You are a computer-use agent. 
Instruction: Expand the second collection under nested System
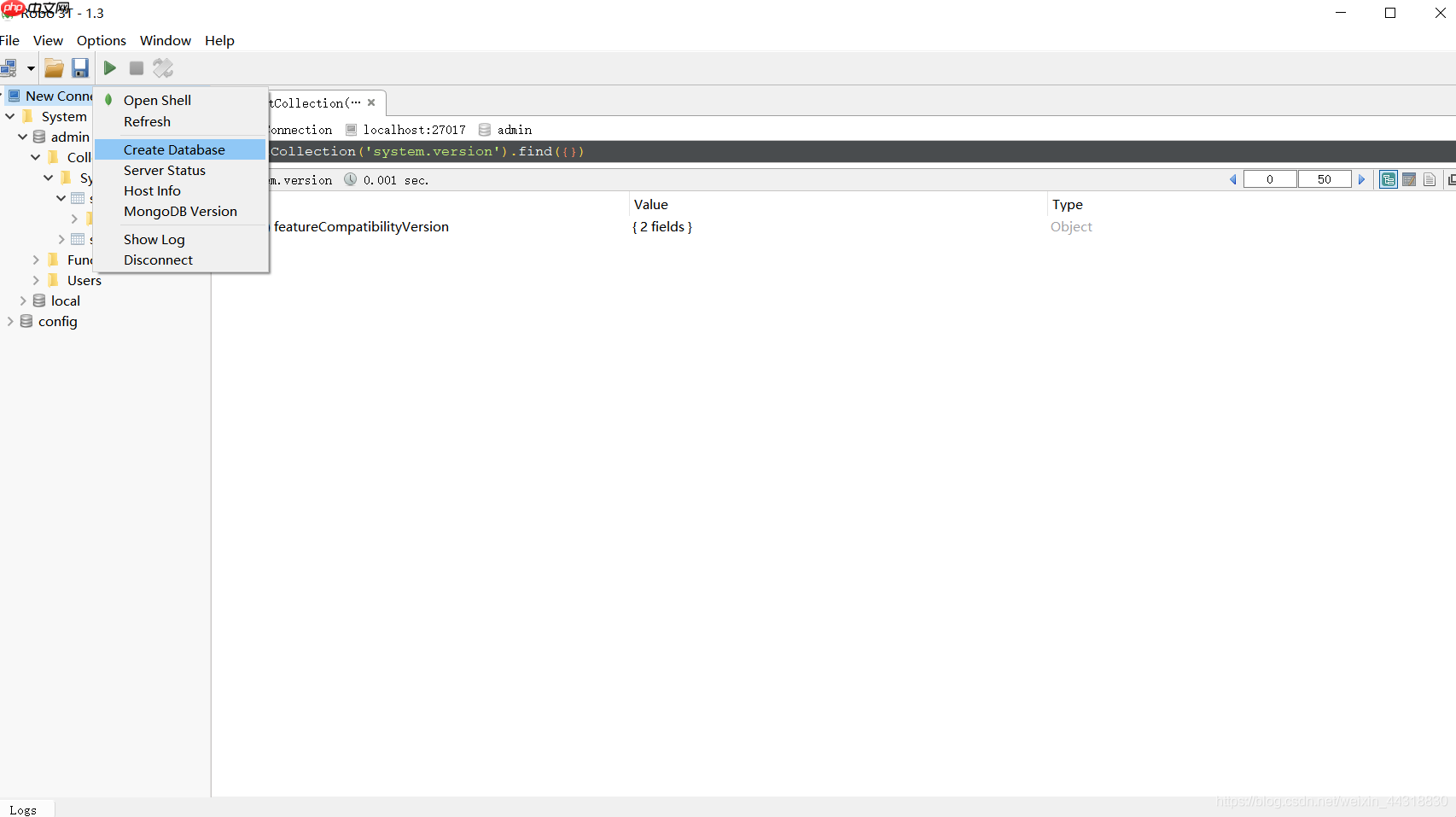[61, 239]
